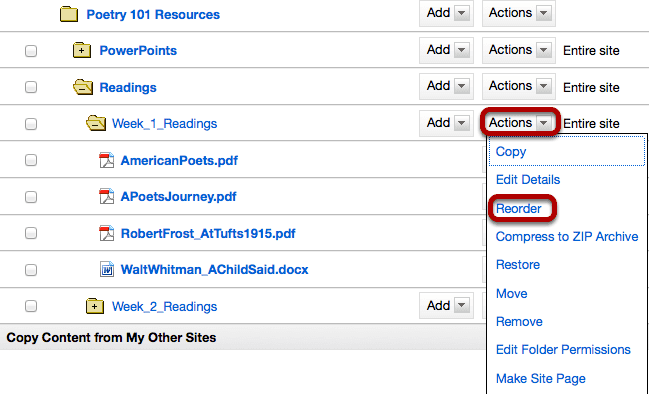Open the Add dropdown for PowerPoints
Viewport: 649px width, 394px height.
tap(446, 50)
